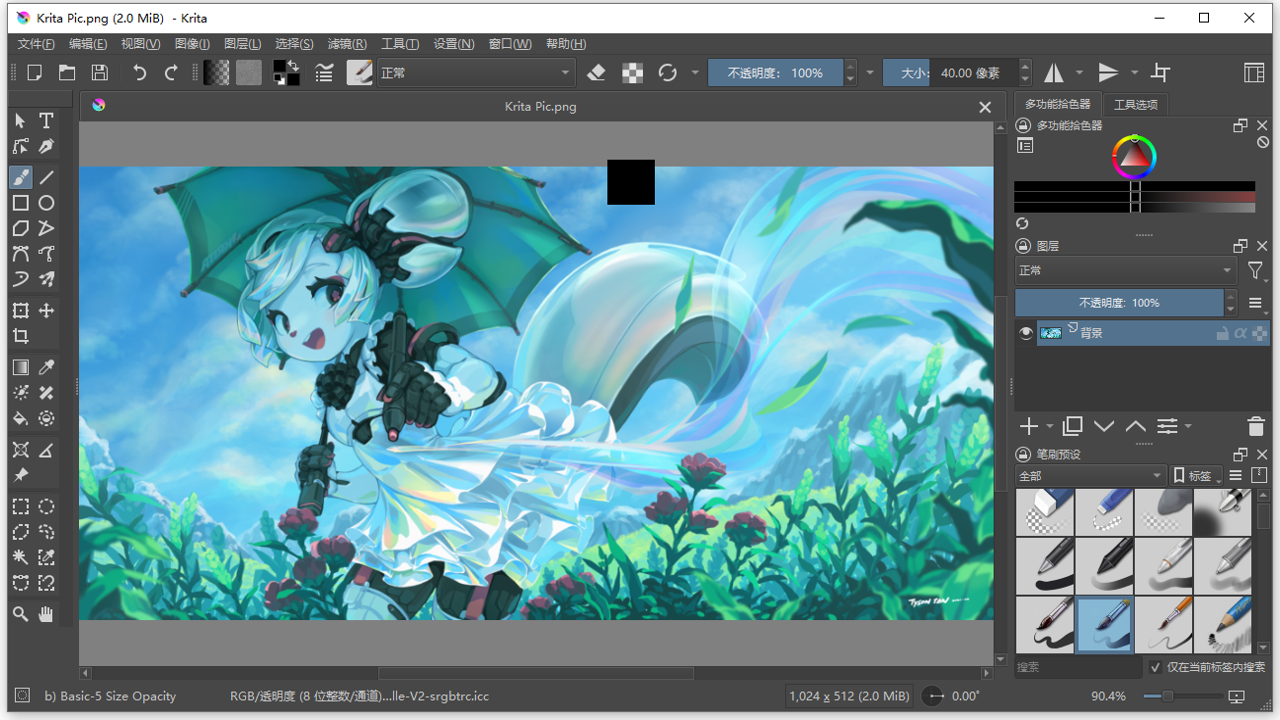Viewport: 1280px width, 720px height.
Task: Select the Freehand Brush tool
Action: click(20, 177)
